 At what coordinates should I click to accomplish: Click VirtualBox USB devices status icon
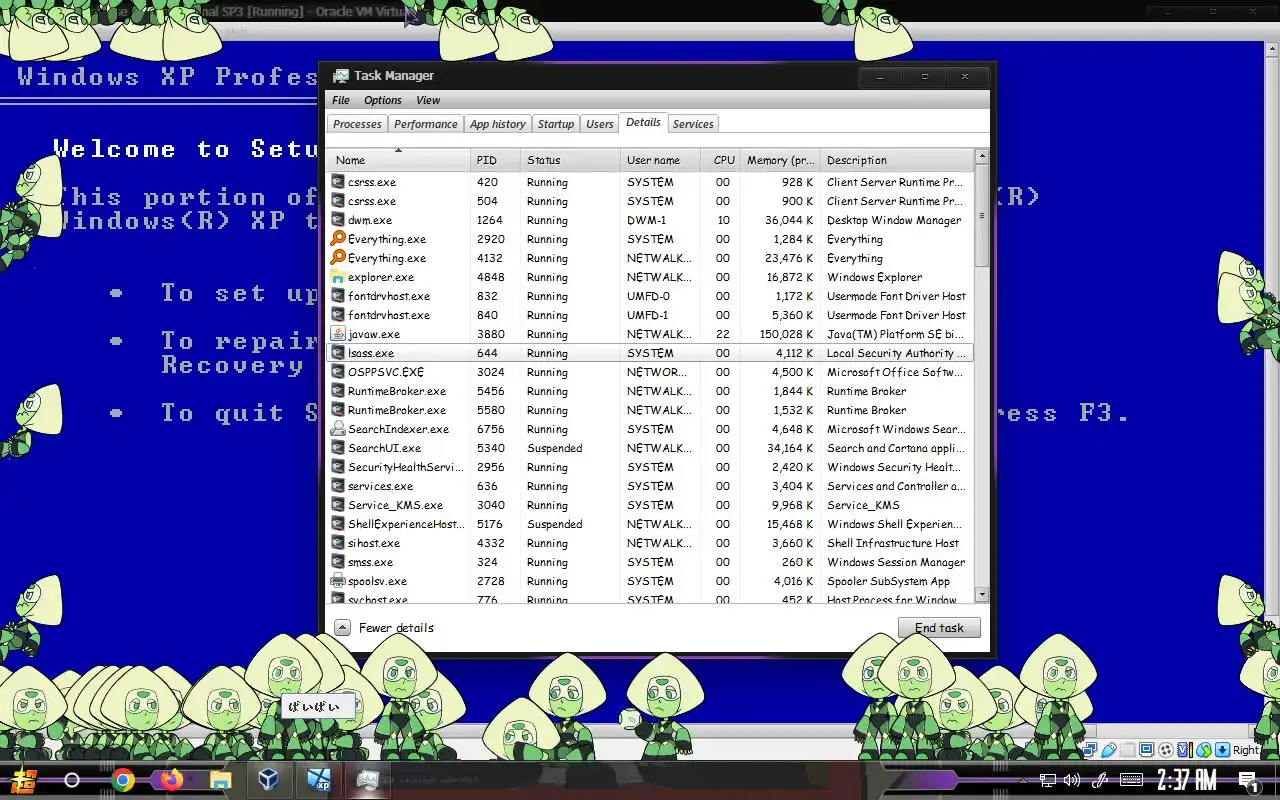[1109, 750]
